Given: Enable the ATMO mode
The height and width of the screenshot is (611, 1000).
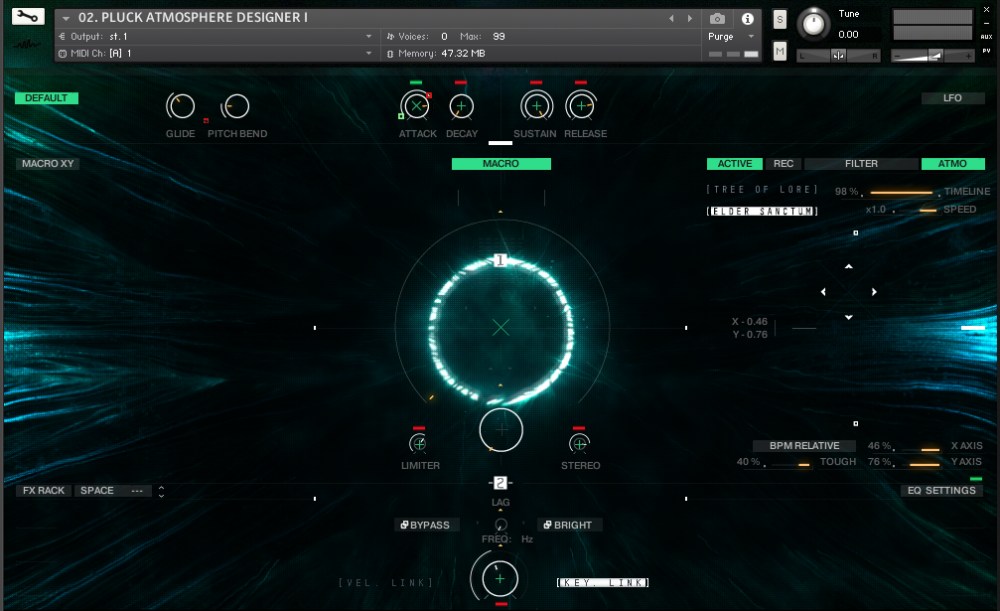Looking at the screenshot, I should [x=952, y=163].
